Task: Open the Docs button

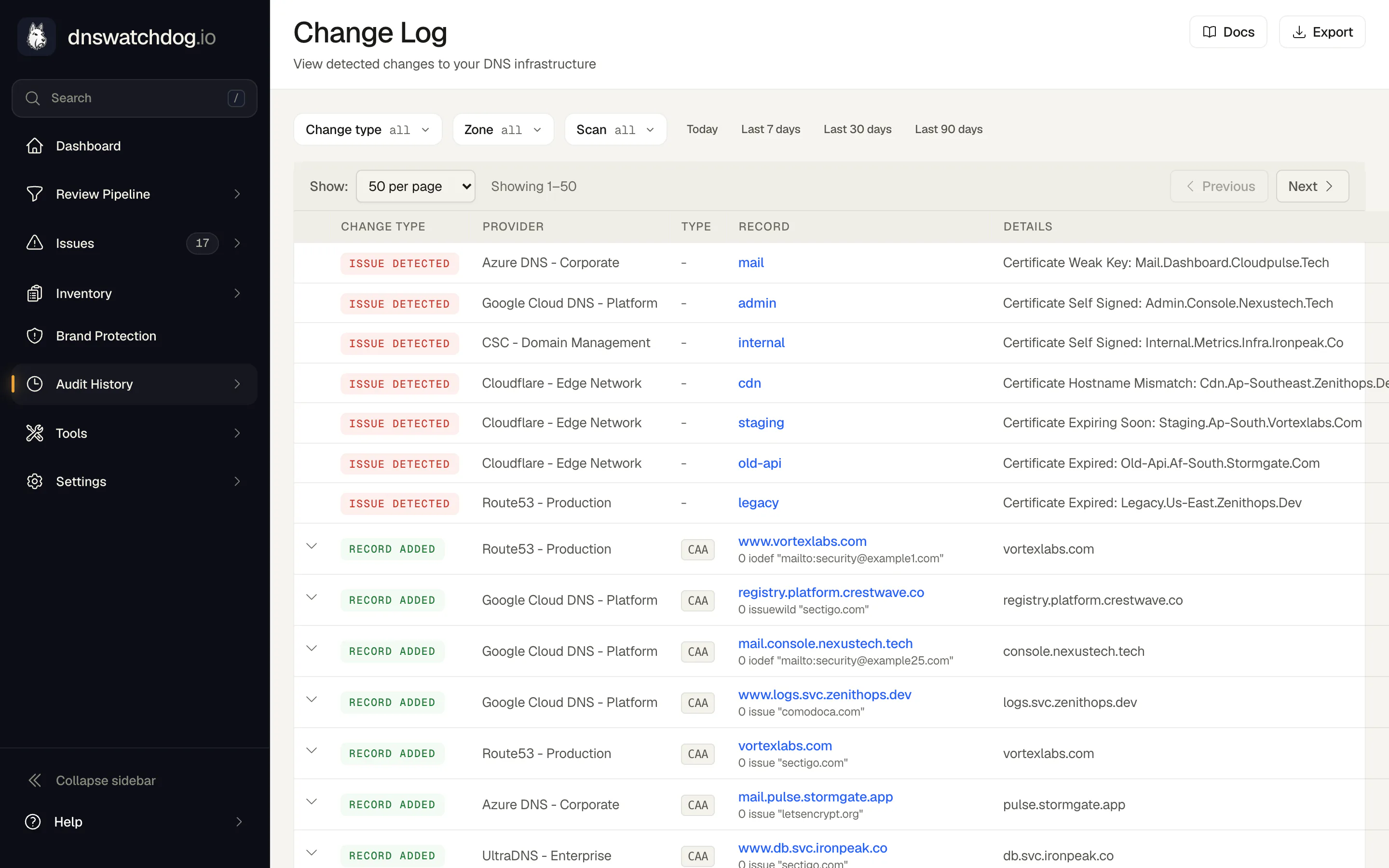Action: pos(1228,32)
